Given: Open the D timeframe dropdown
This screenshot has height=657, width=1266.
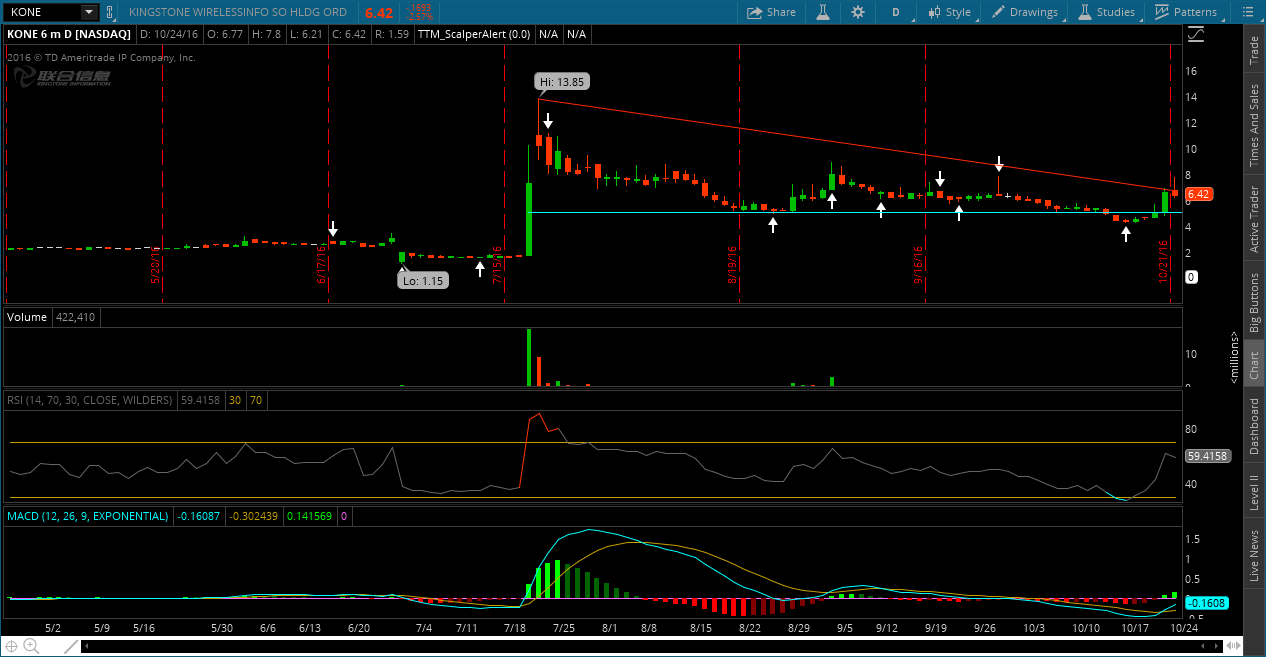Looking at the screenshot, I should pos(896,12).
